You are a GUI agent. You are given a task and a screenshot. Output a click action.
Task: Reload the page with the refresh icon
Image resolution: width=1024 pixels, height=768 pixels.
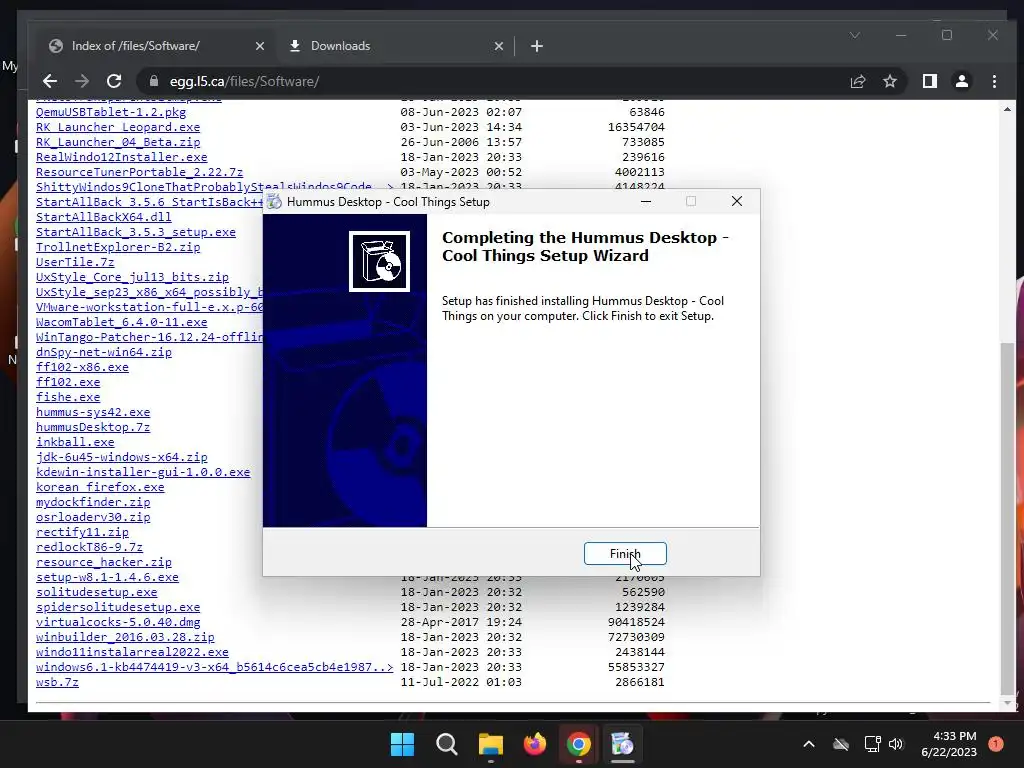coord(114,81)
